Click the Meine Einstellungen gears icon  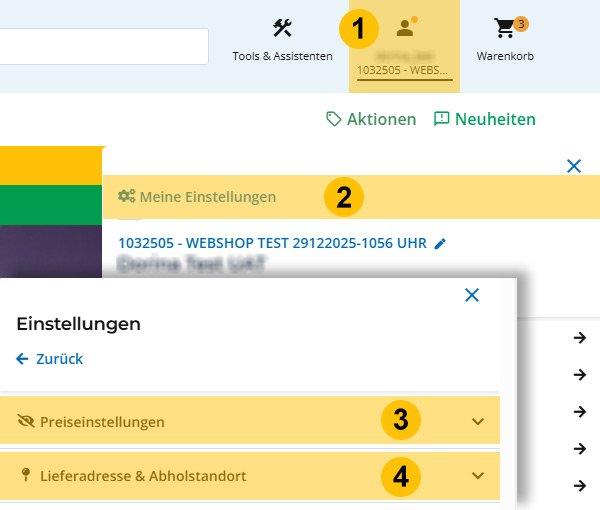click(126, 196)
